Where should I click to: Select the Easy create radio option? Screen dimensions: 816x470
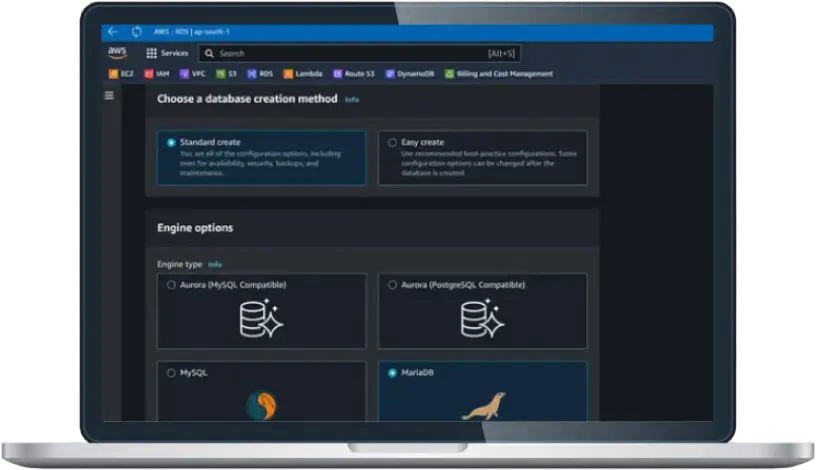(392, 142)
